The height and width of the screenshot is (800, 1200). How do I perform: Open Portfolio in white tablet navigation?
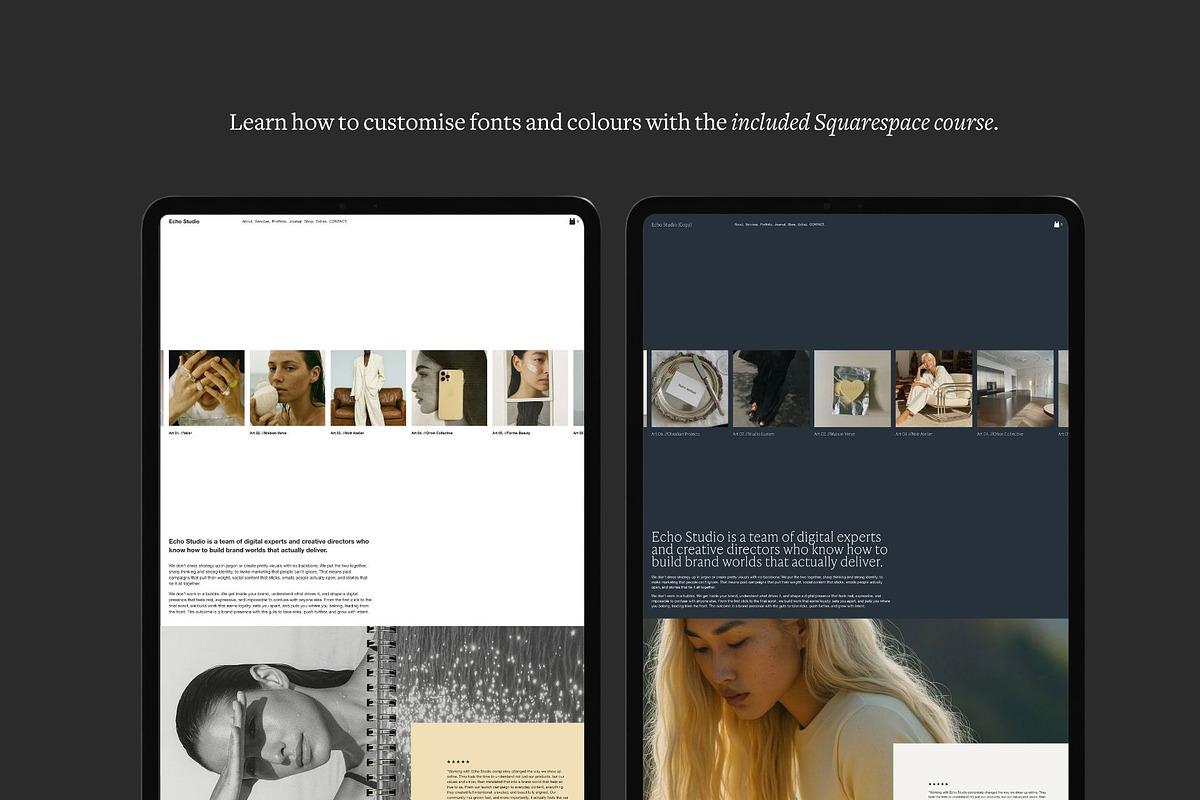point(279,221)
